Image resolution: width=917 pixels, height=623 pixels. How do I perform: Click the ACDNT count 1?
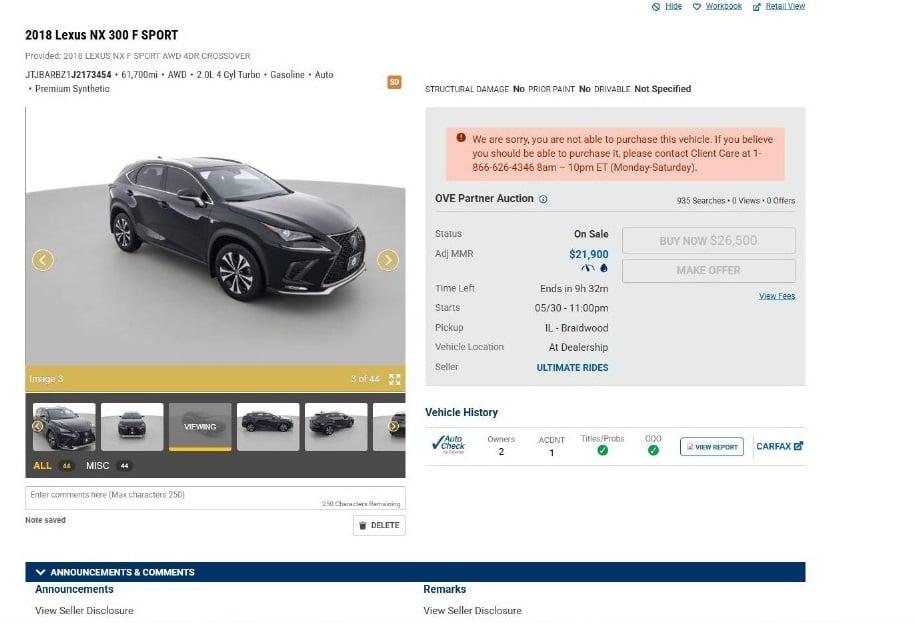coord(551,452)
